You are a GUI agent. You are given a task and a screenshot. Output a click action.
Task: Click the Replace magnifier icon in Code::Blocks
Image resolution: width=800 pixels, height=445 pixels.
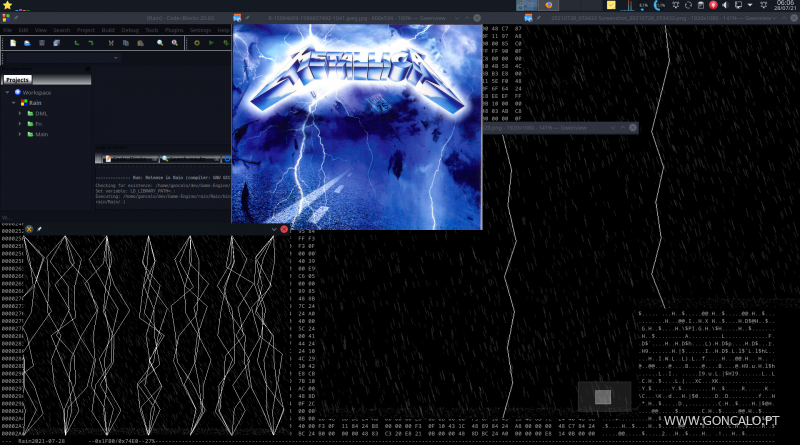click(x=174, y=43)
